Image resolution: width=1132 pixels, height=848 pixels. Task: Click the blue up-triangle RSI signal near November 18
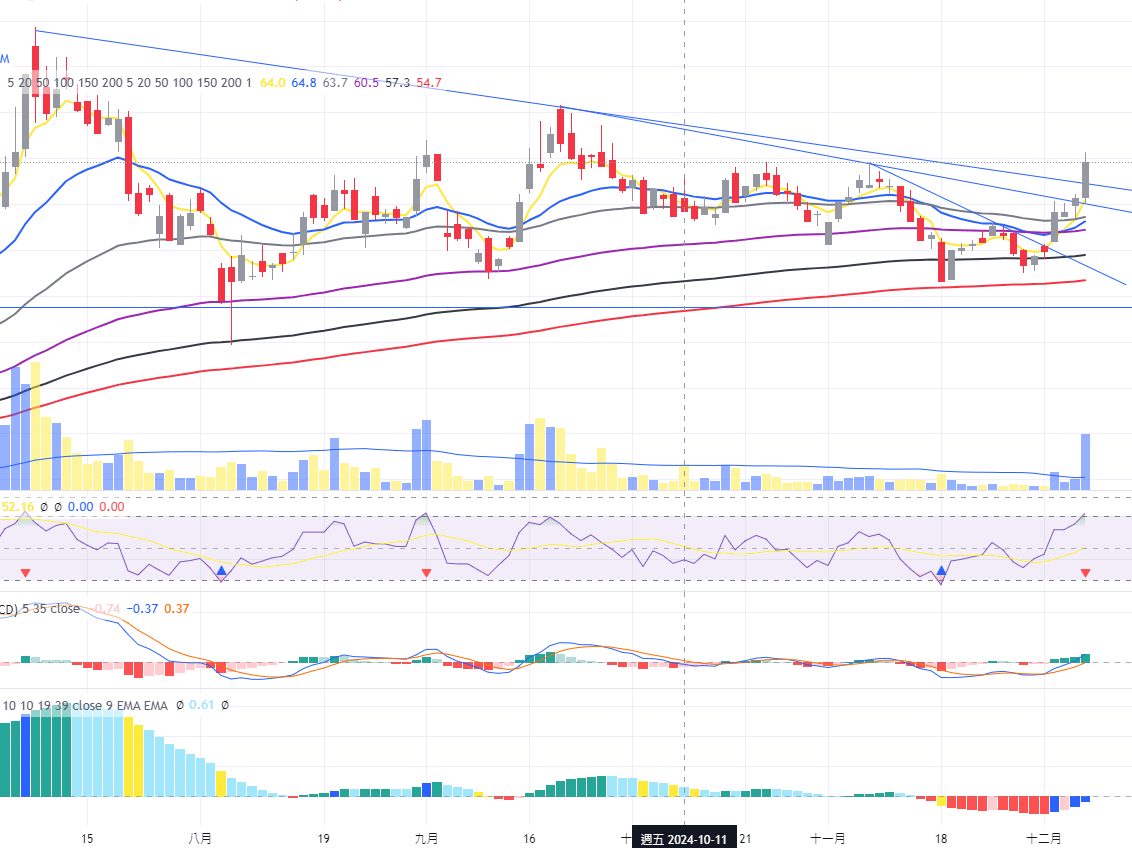[941, 571]
